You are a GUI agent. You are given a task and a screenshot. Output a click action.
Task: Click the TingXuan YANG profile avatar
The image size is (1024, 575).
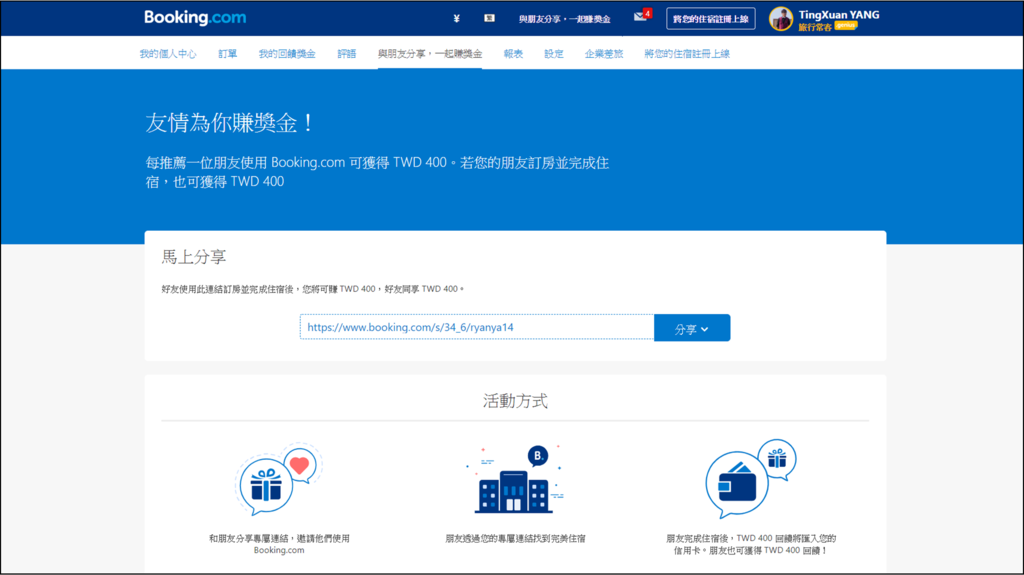point(780,19)
